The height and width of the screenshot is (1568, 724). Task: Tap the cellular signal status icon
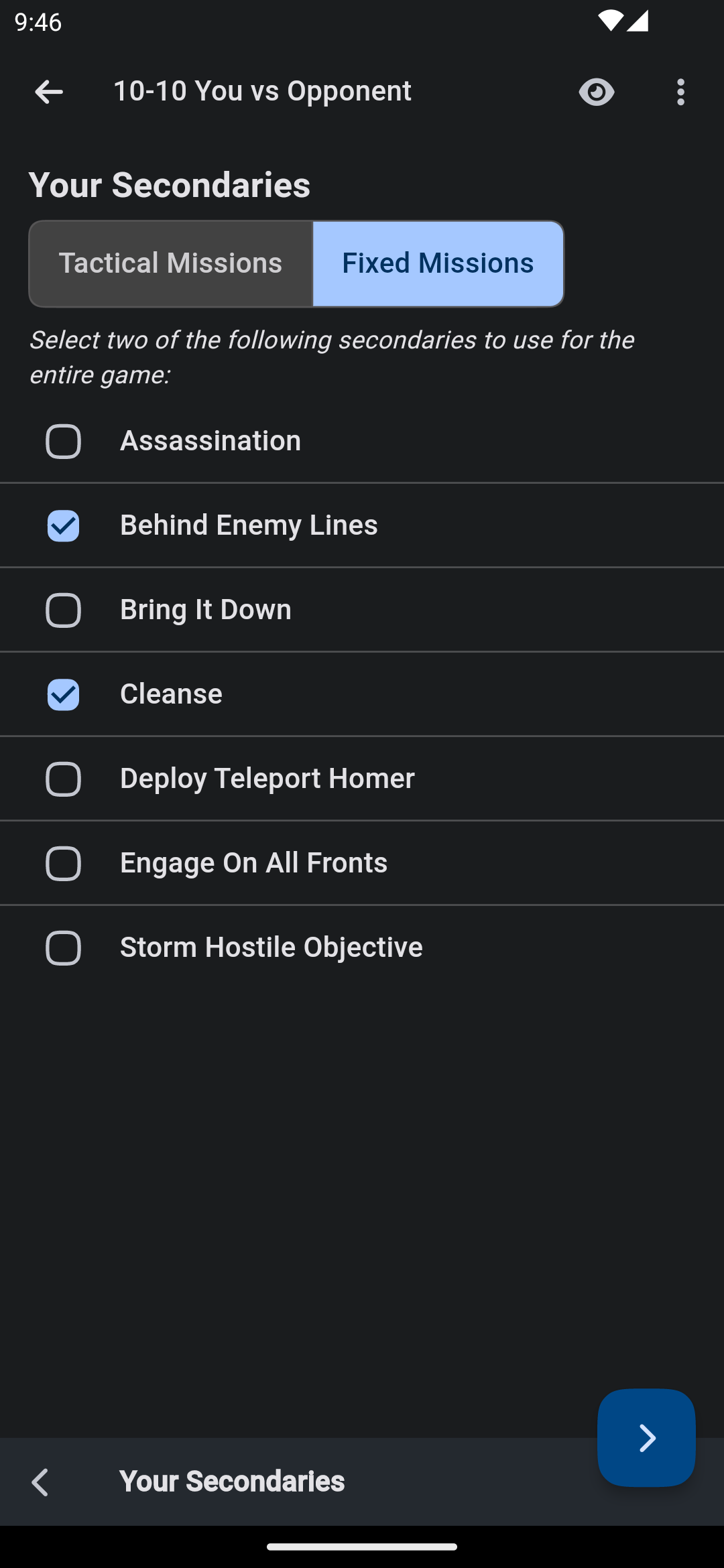point(638,21)
